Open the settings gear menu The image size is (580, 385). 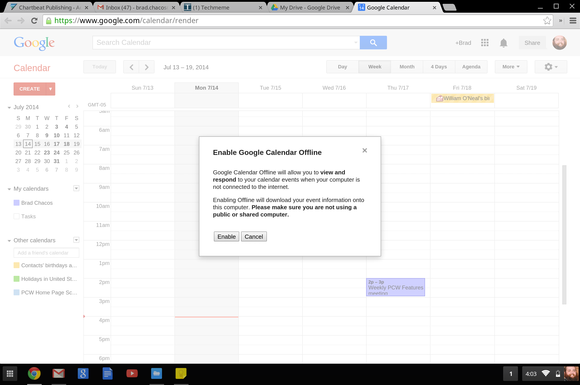click(x=551, y=67)
